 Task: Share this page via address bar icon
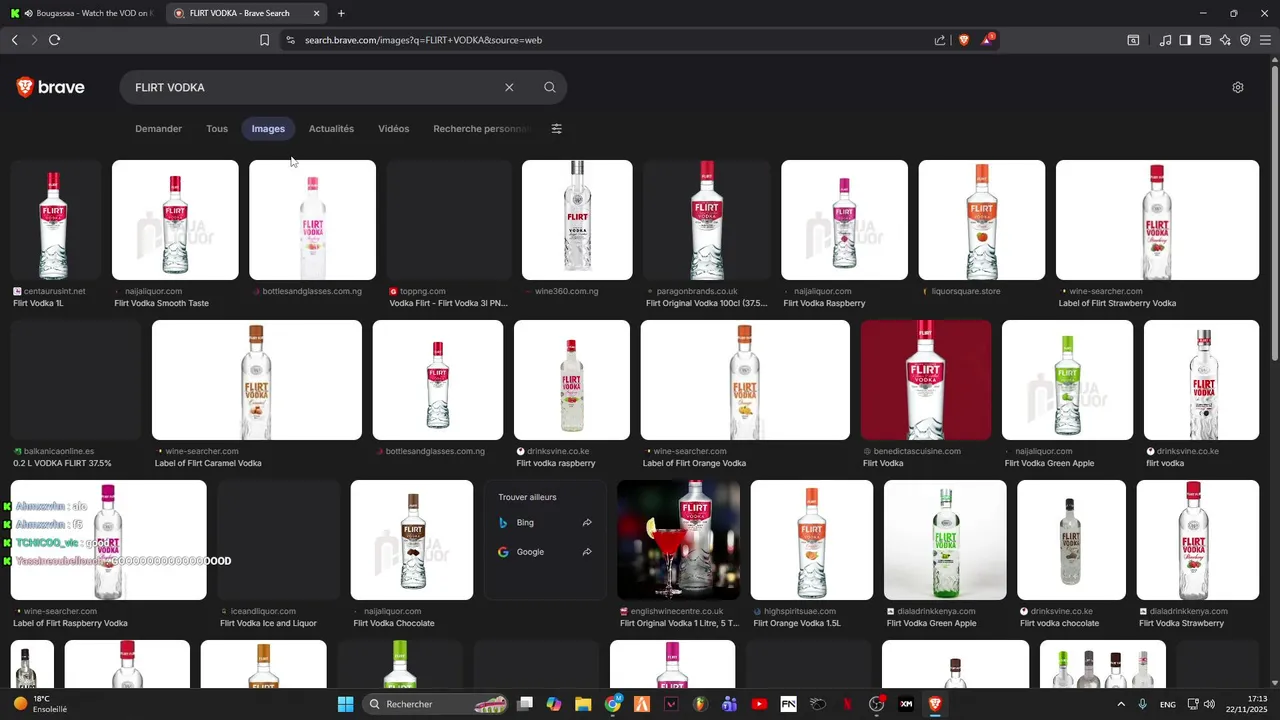[940, 40]
